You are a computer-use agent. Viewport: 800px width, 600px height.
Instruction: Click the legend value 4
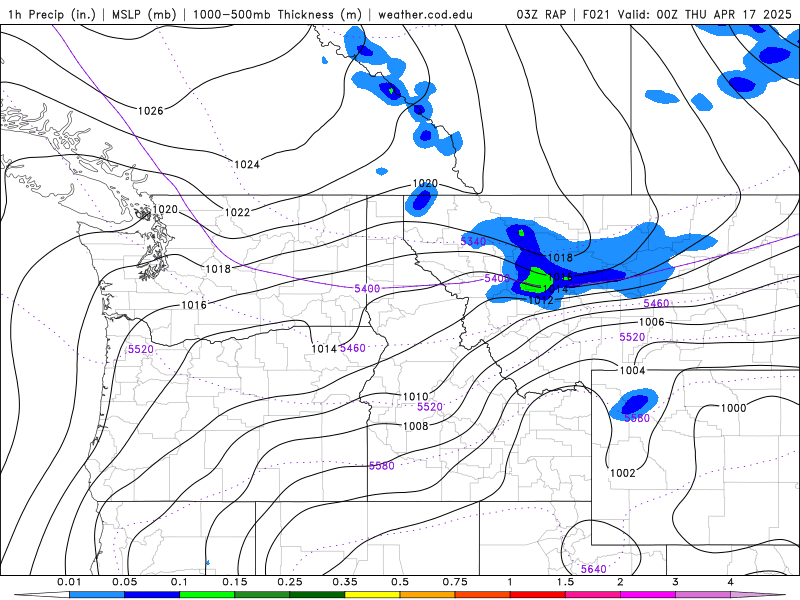click(731, 582)
